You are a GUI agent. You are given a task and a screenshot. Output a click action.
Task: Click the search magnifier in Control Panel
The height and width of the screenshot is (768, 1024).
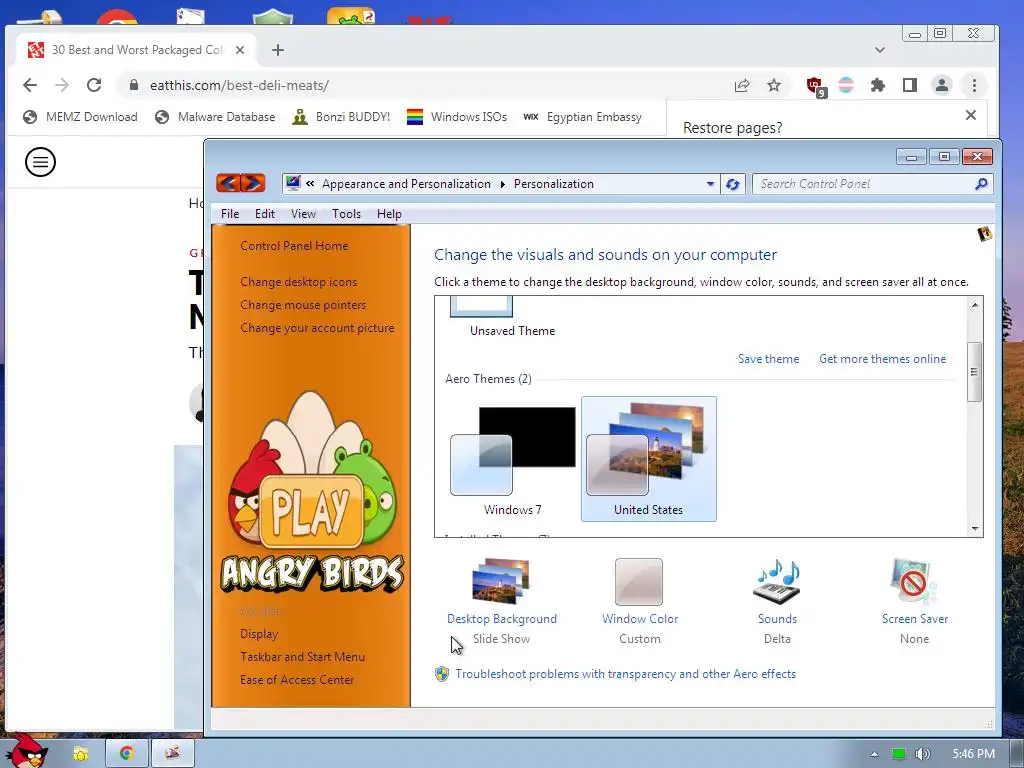pyautogui.click(x=981, y=184)
